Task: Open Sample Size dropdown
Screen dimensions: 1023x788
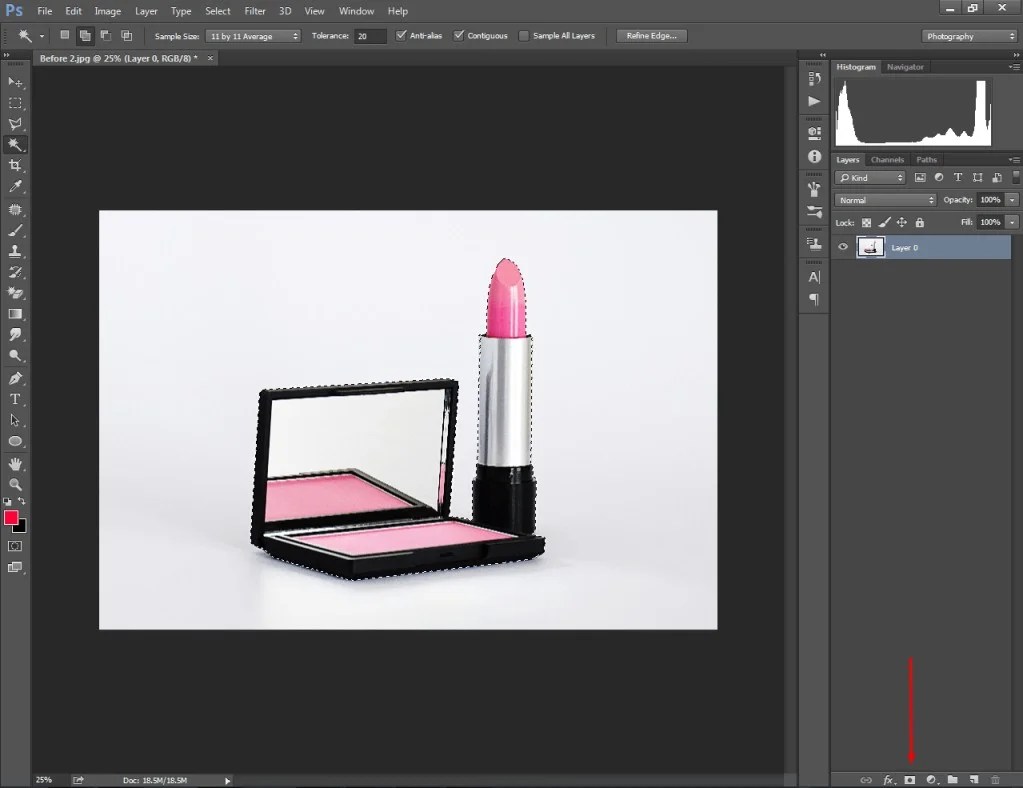Action: point(253,36)
